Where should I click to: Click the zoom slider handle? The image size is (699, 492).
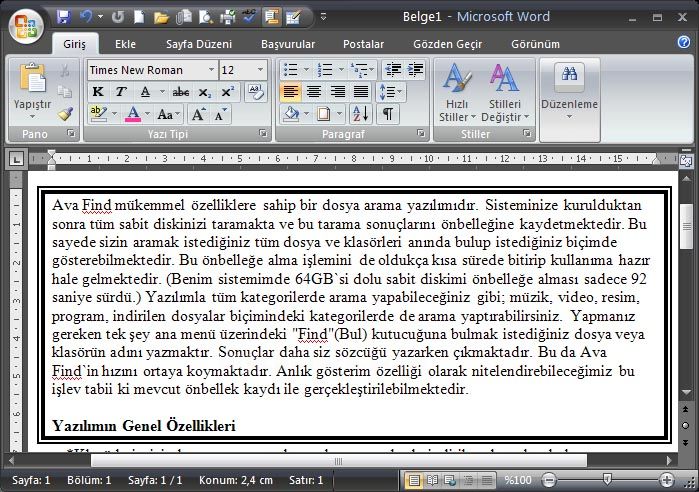click(607, 480)
